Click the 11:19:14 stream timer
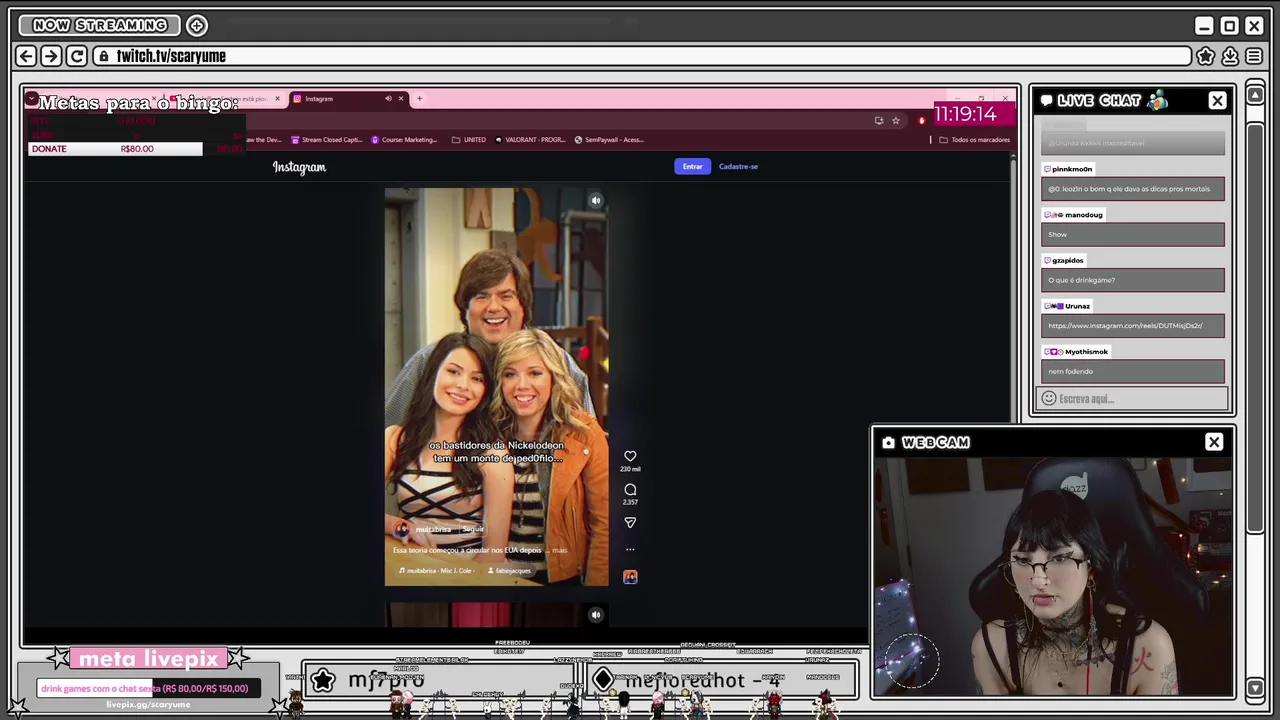 point(965,114)
